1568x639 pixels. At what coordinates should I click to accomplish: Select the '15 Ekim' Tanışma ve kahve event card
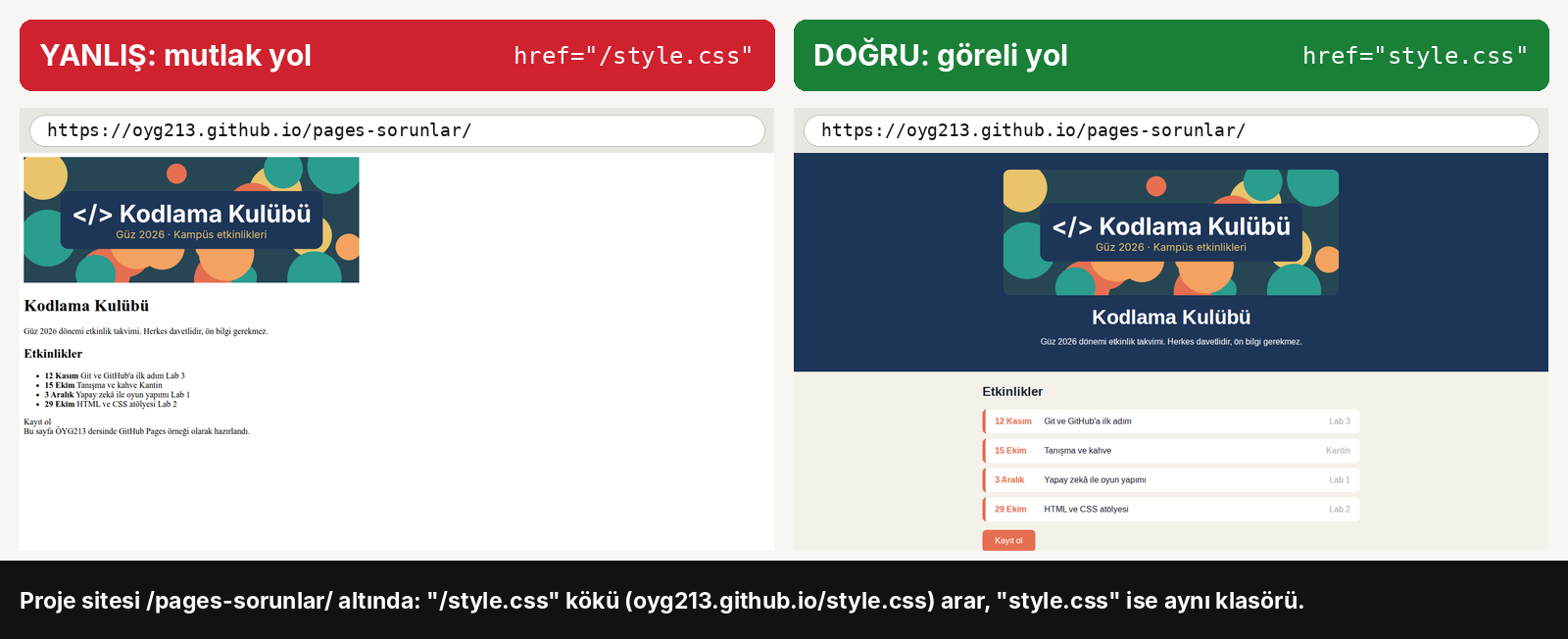pos(1171,451)
